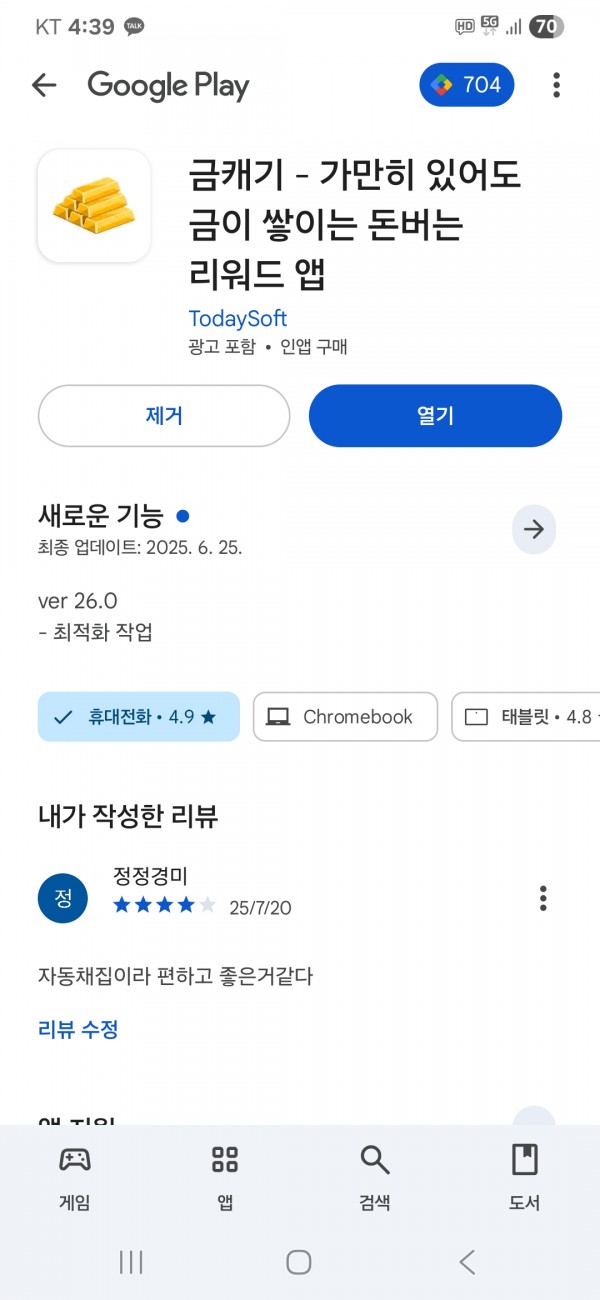Tap the 제거 uninstall button
The height and width of the screenshot is (1300, 600).
164,416
